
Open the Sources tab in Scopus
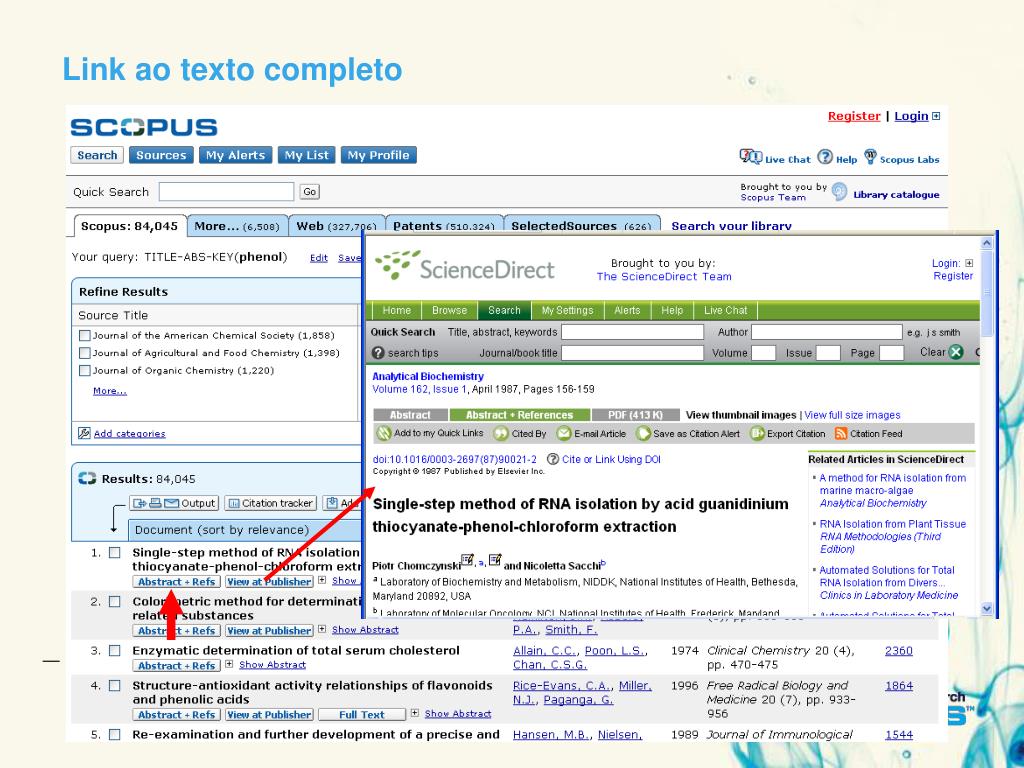(x=161, y=155)
